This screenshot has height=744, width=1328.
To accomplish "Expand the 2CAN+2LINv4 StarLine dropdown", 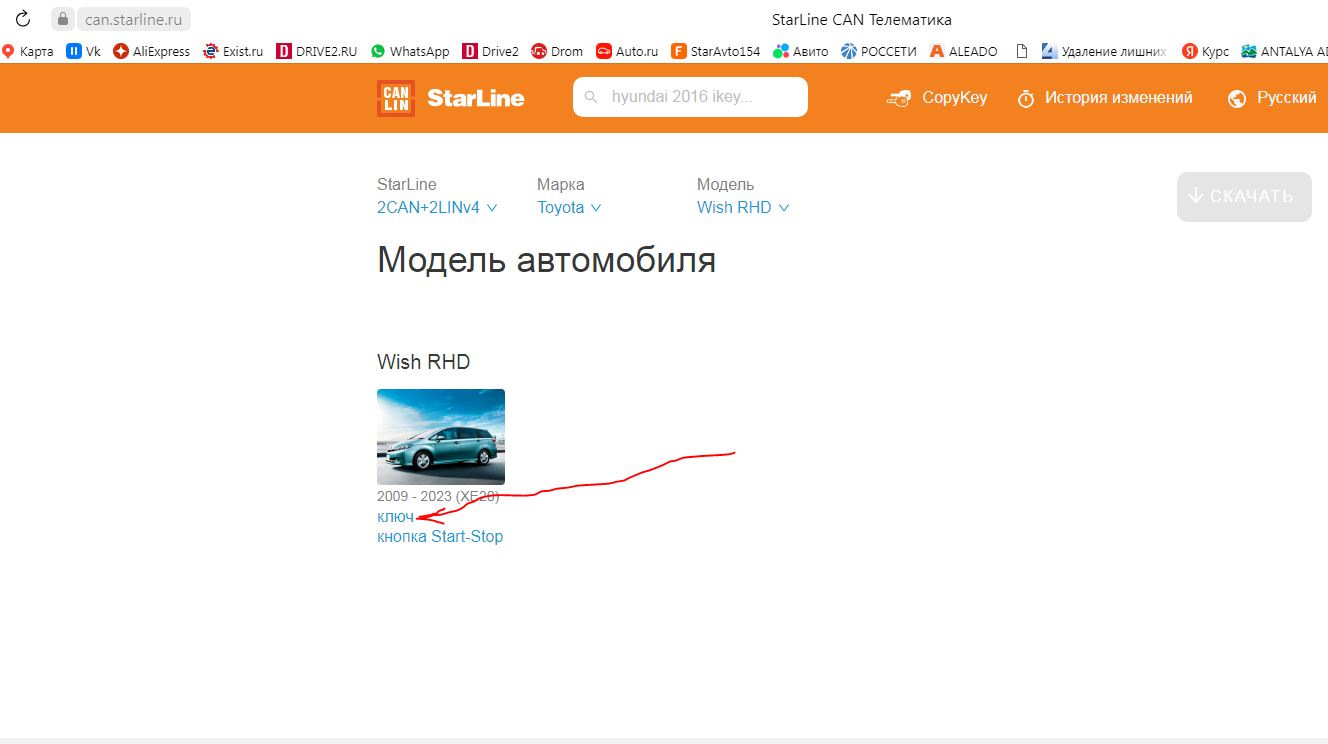I will pos(437,208).
